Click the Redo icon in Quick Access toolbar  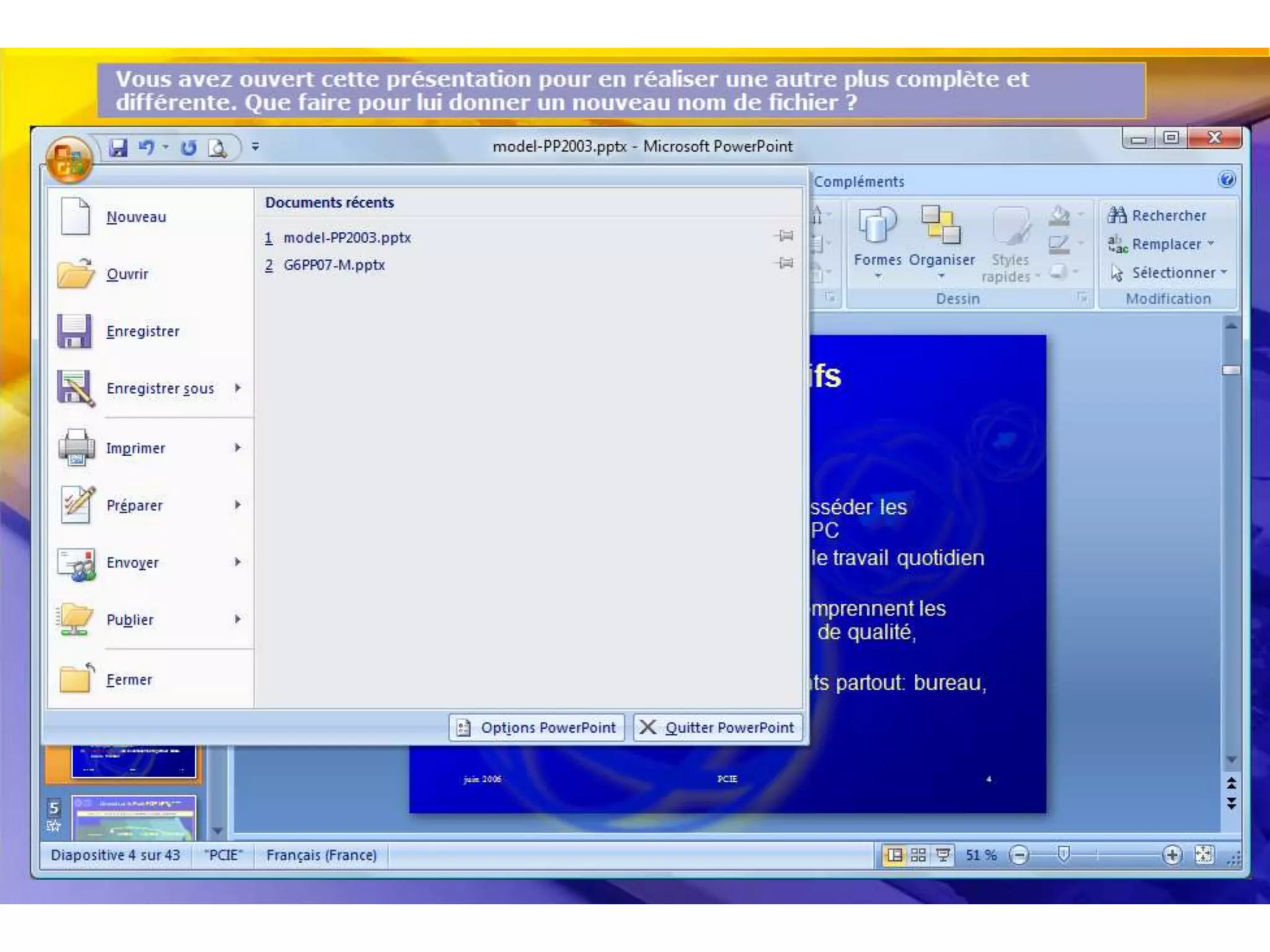point(189,148)
